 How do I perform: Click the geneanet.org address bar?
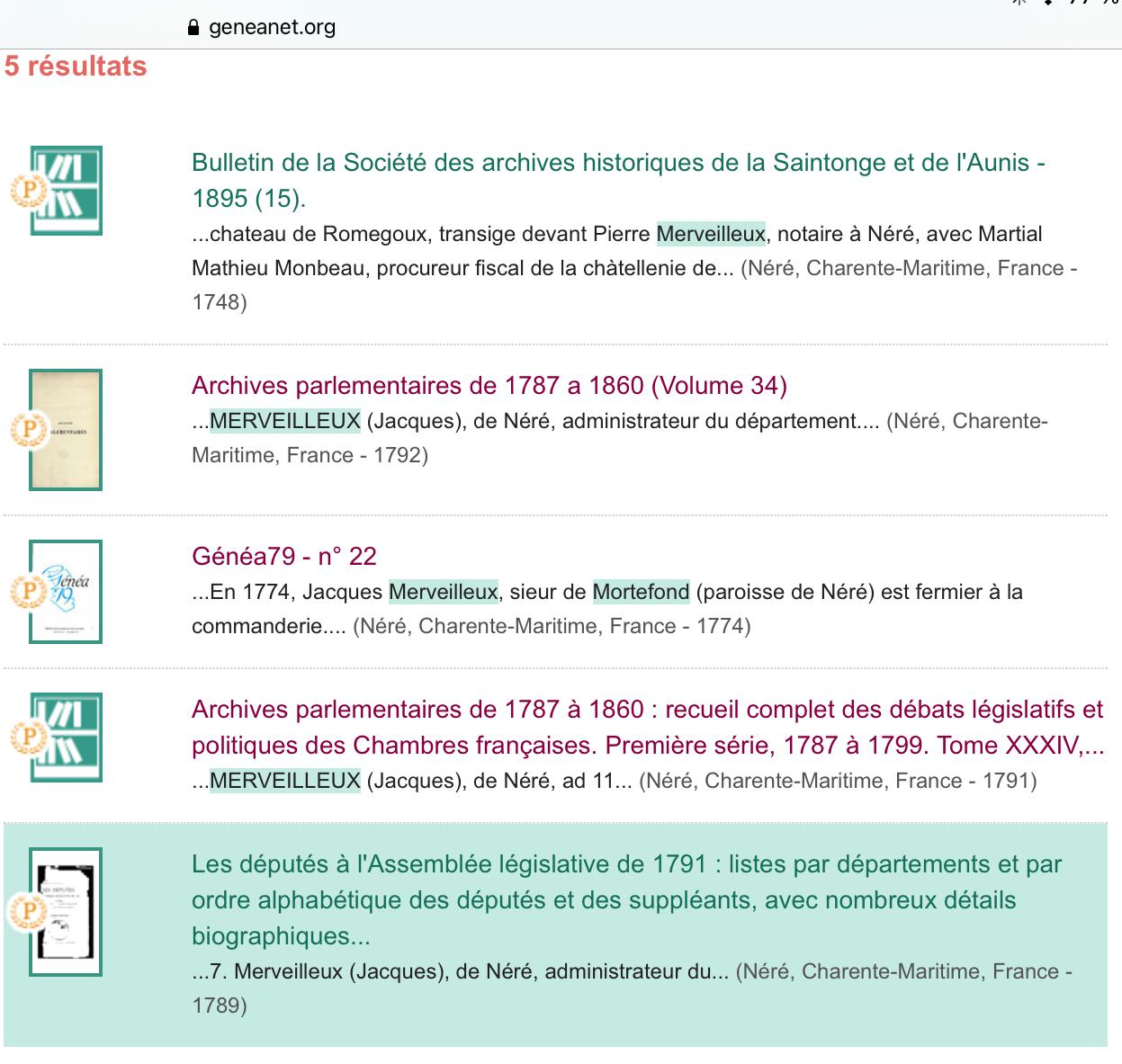[x=272, y=27]
